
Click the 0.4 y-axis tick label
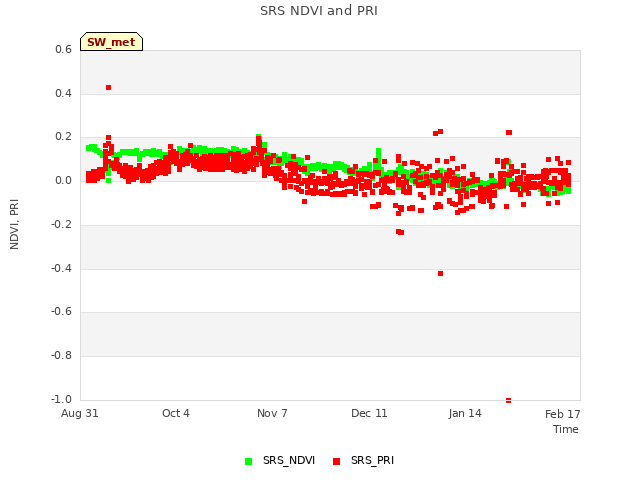coord(63,93)
